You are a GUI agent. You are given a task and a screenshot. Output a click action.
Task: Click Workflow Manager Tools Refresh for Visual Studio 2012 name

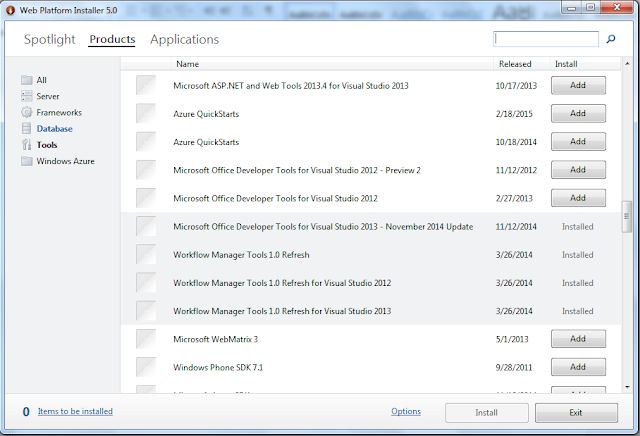(282, 283)
